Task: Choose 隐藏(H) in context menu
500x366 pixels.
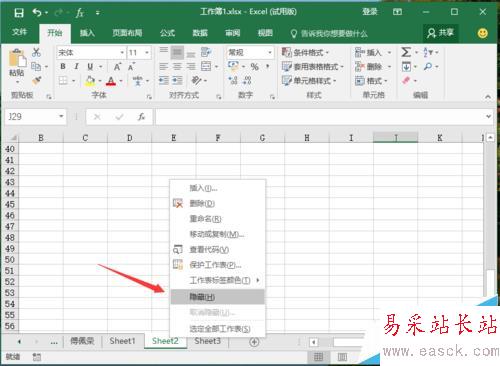Action: click(218, 297)
